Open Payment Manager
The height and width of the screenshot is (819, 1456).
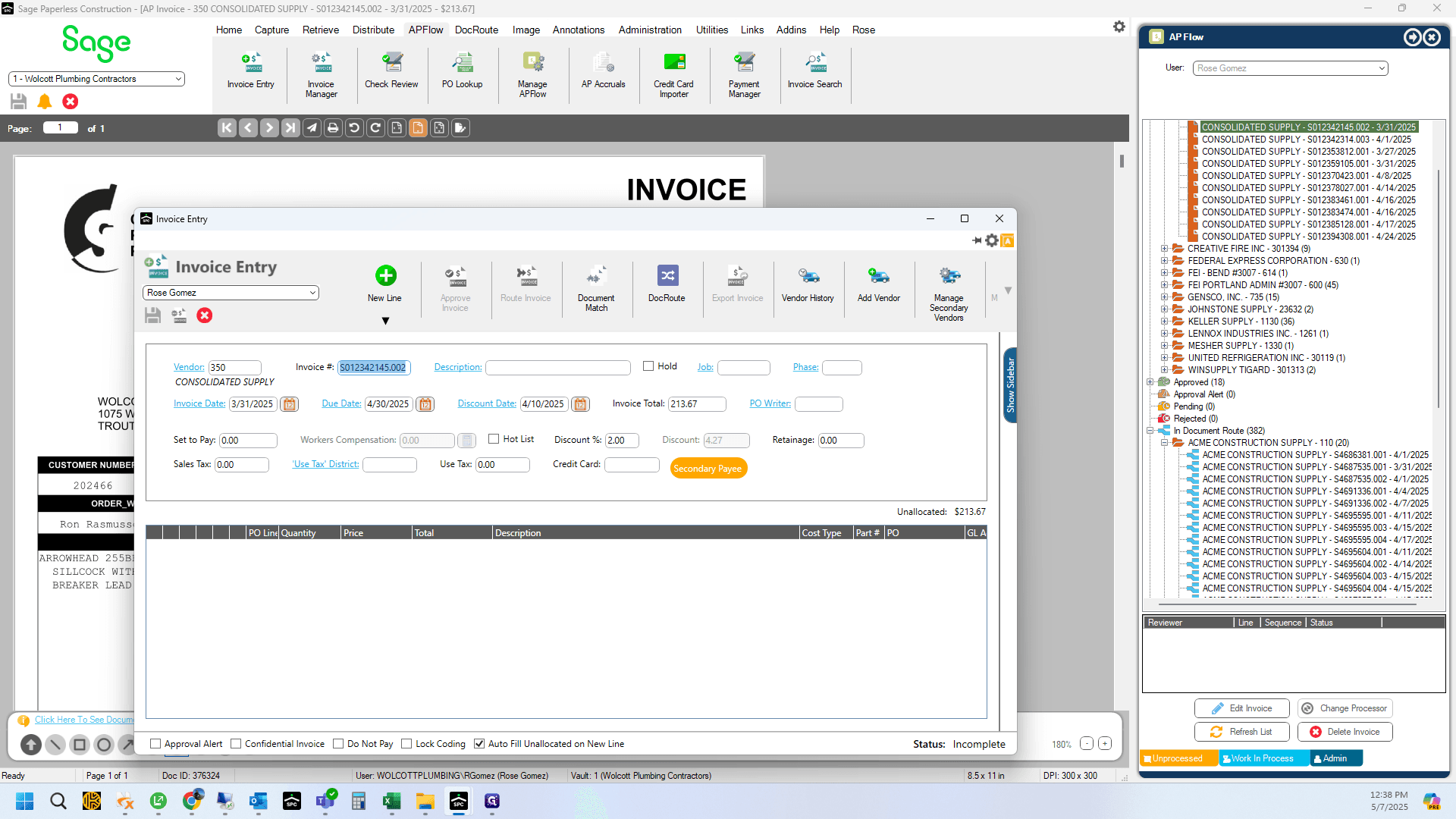point(744,75)
